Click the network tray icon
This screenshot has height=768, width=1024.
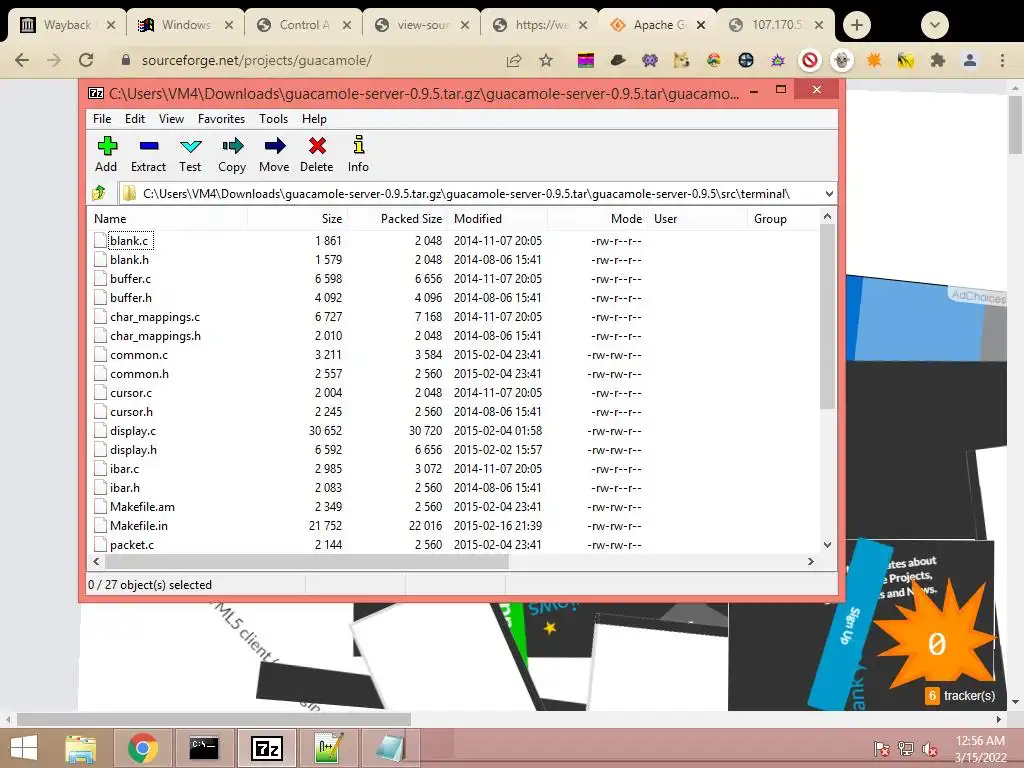906,749
